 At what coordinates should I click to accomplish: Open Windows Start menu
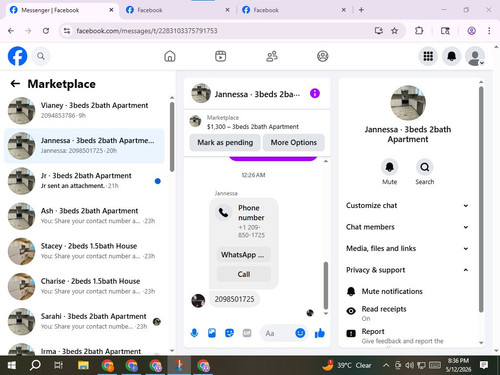12,365
